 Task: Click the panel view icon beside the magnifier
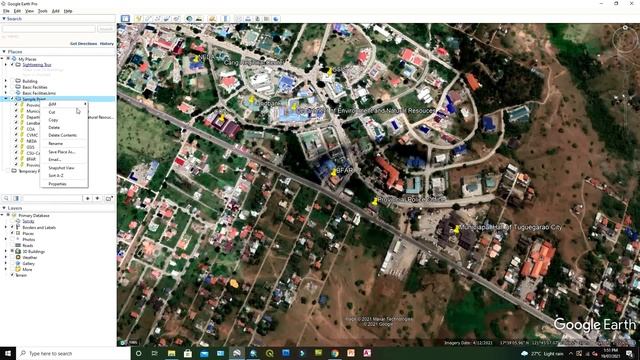tap(16, 198)
